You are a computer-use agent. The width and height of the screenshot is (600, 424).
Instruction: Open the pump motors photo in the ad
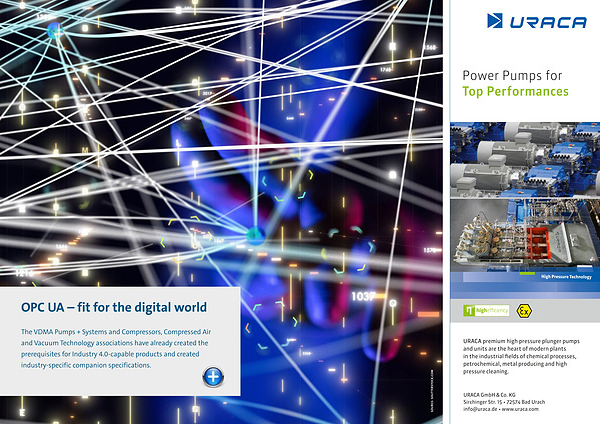pos(525,160)
